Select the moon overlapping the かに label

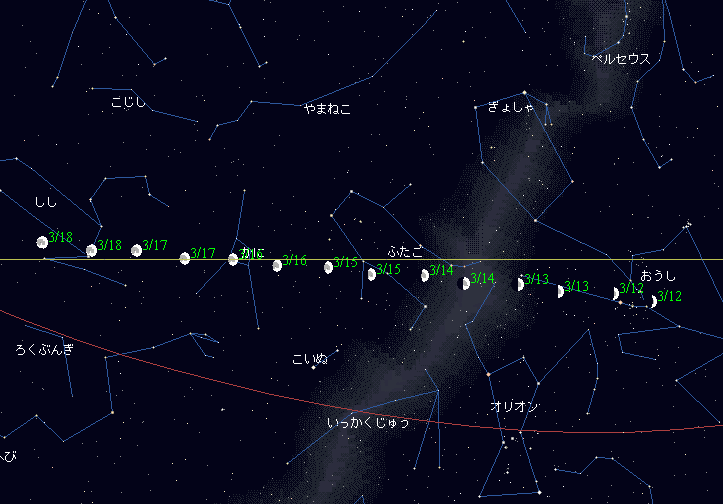coord(233,259)
